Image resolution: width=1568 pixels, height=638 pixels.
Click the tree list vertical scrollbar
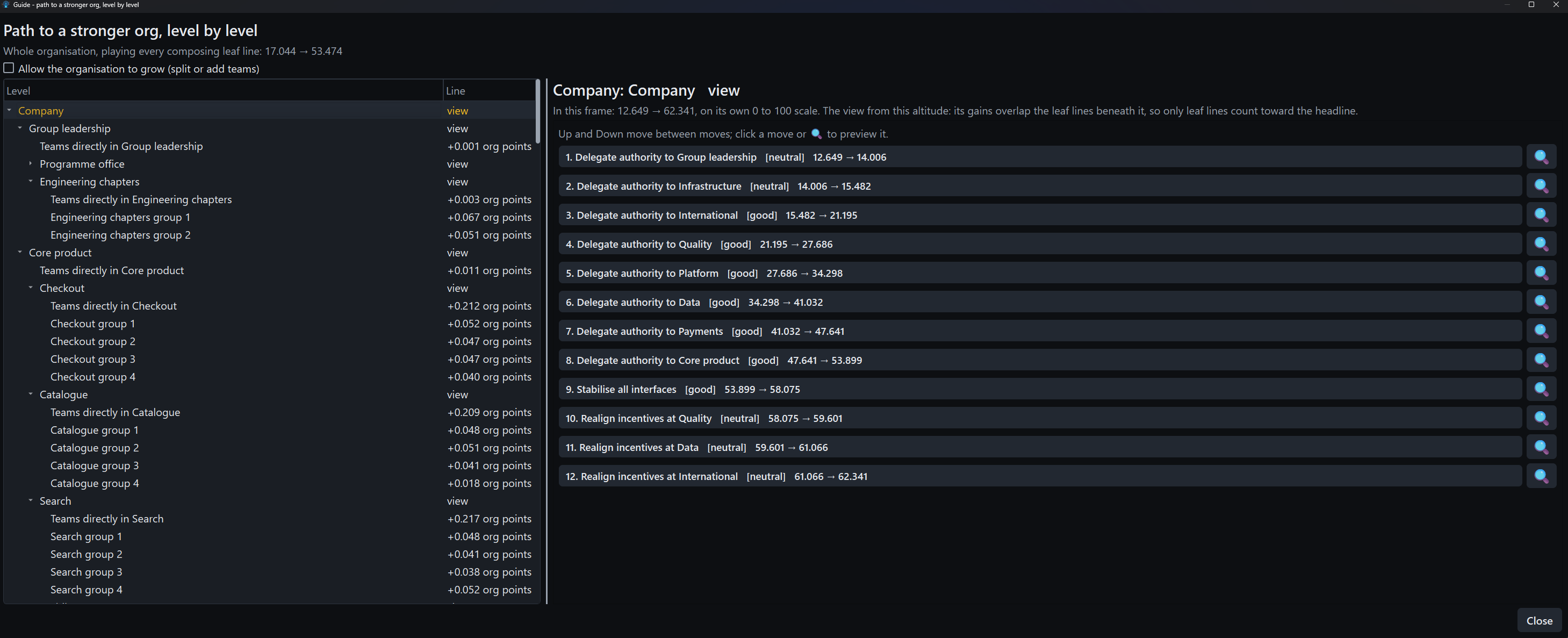537,341
